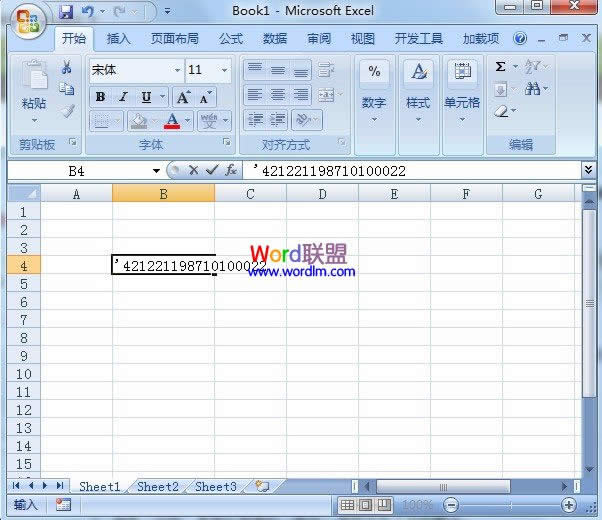Select the column D header
The image size is (602, 520).
pyautogui.click(x=322, y=194)
